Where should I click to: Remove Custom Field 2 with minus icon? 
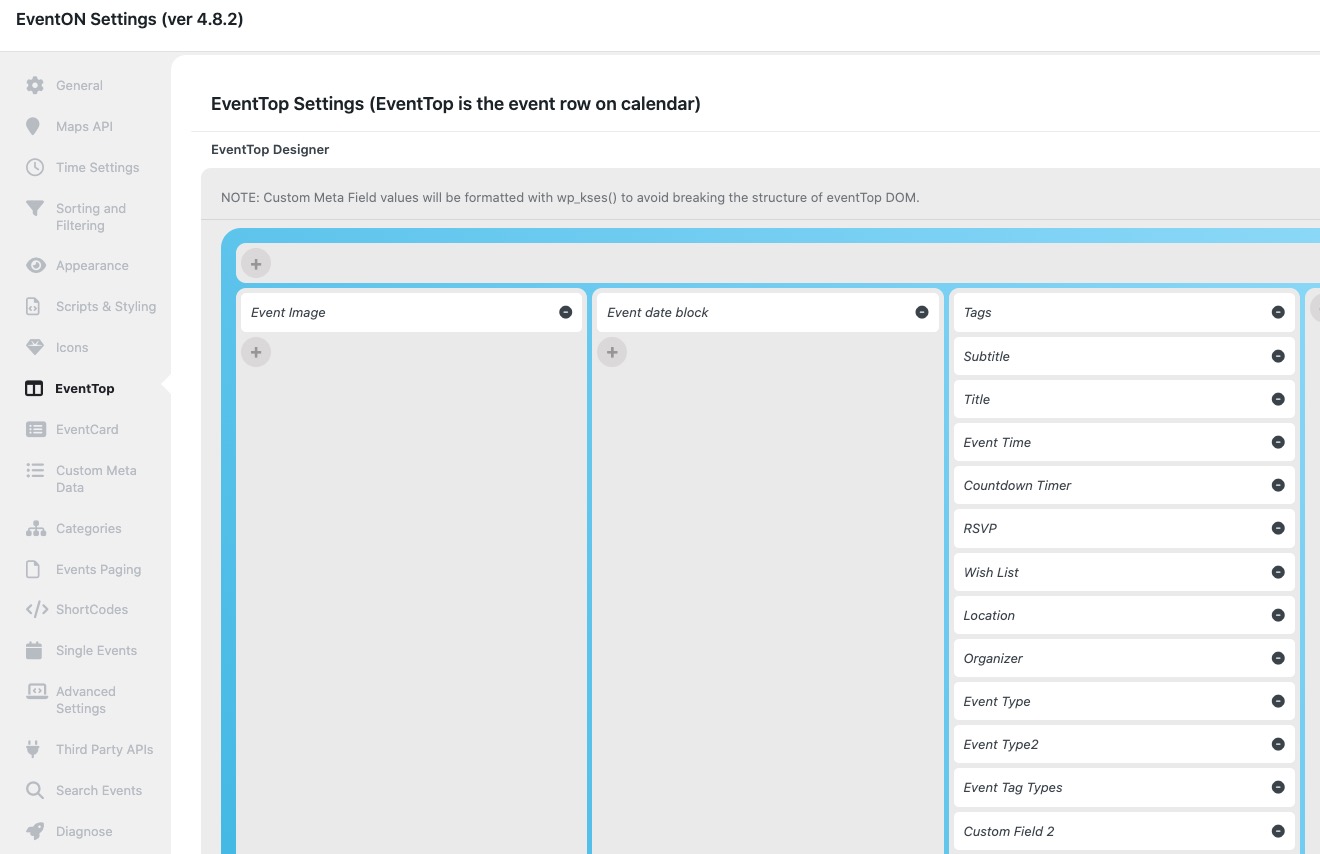tap(1278, 831)
